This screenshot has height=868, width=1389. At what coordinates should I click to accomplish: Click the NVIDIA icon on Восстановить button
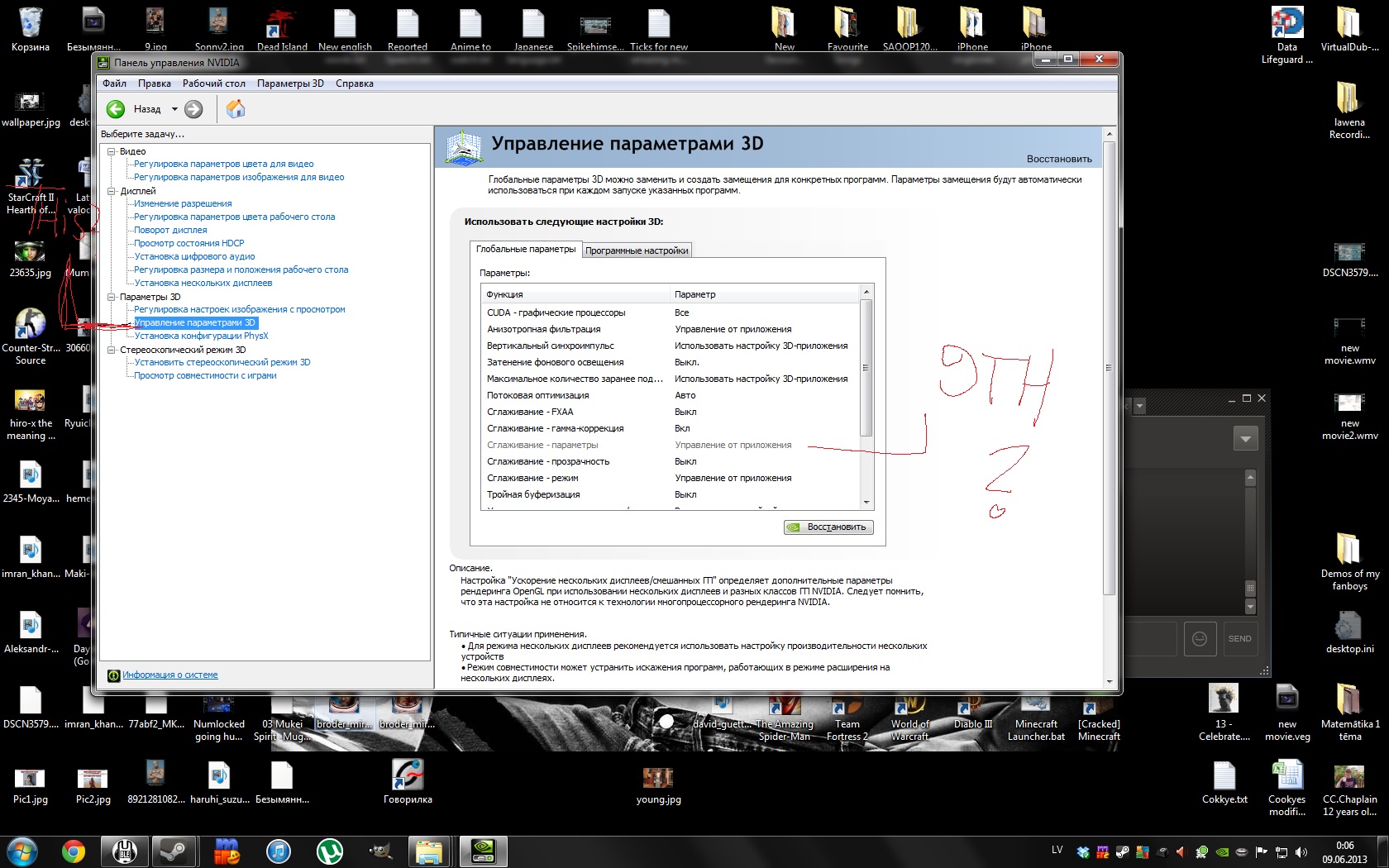click(x=794, y=527)
